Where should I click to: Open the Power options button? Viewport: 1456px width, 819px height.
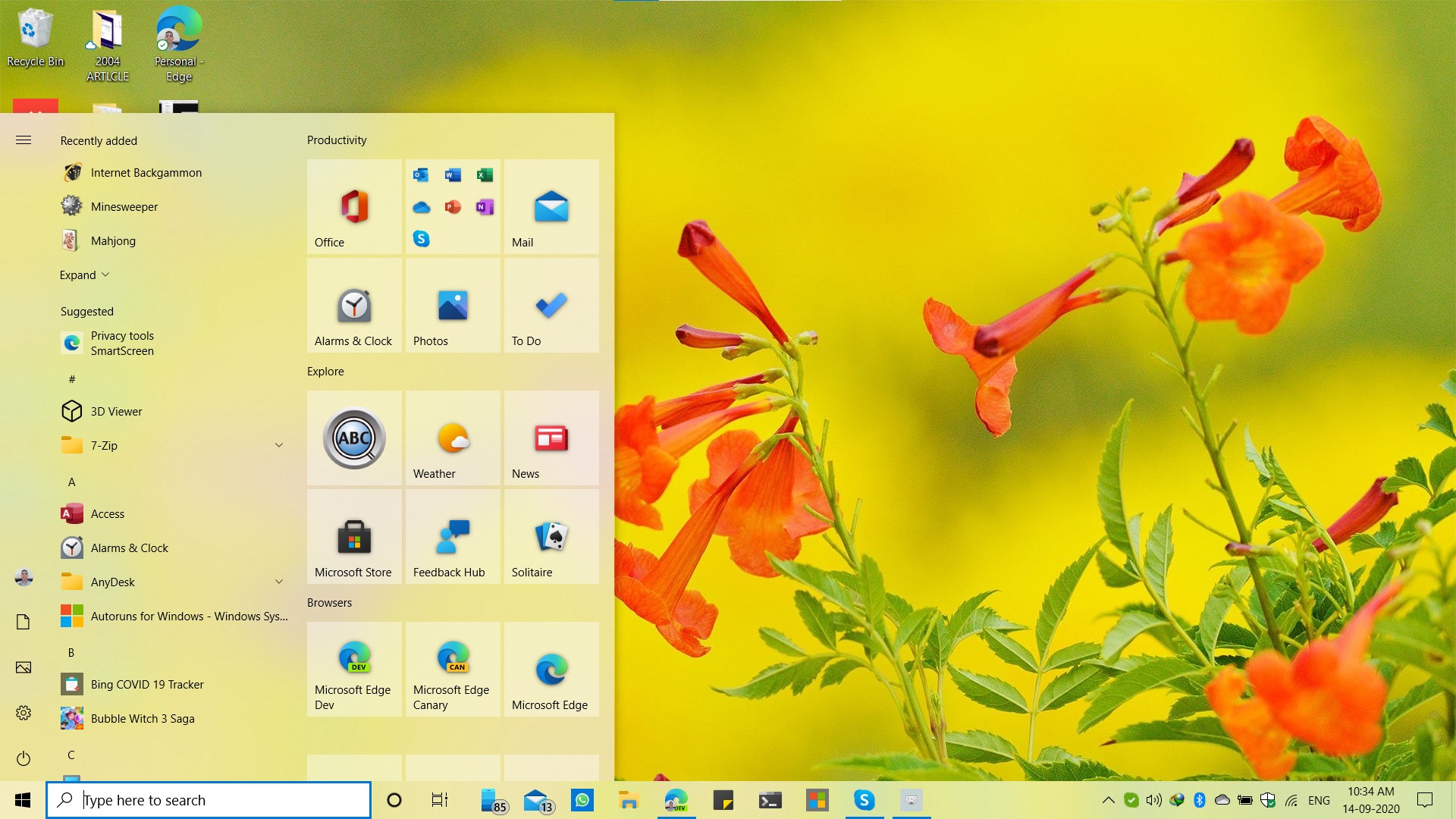(x=24, y=758)
